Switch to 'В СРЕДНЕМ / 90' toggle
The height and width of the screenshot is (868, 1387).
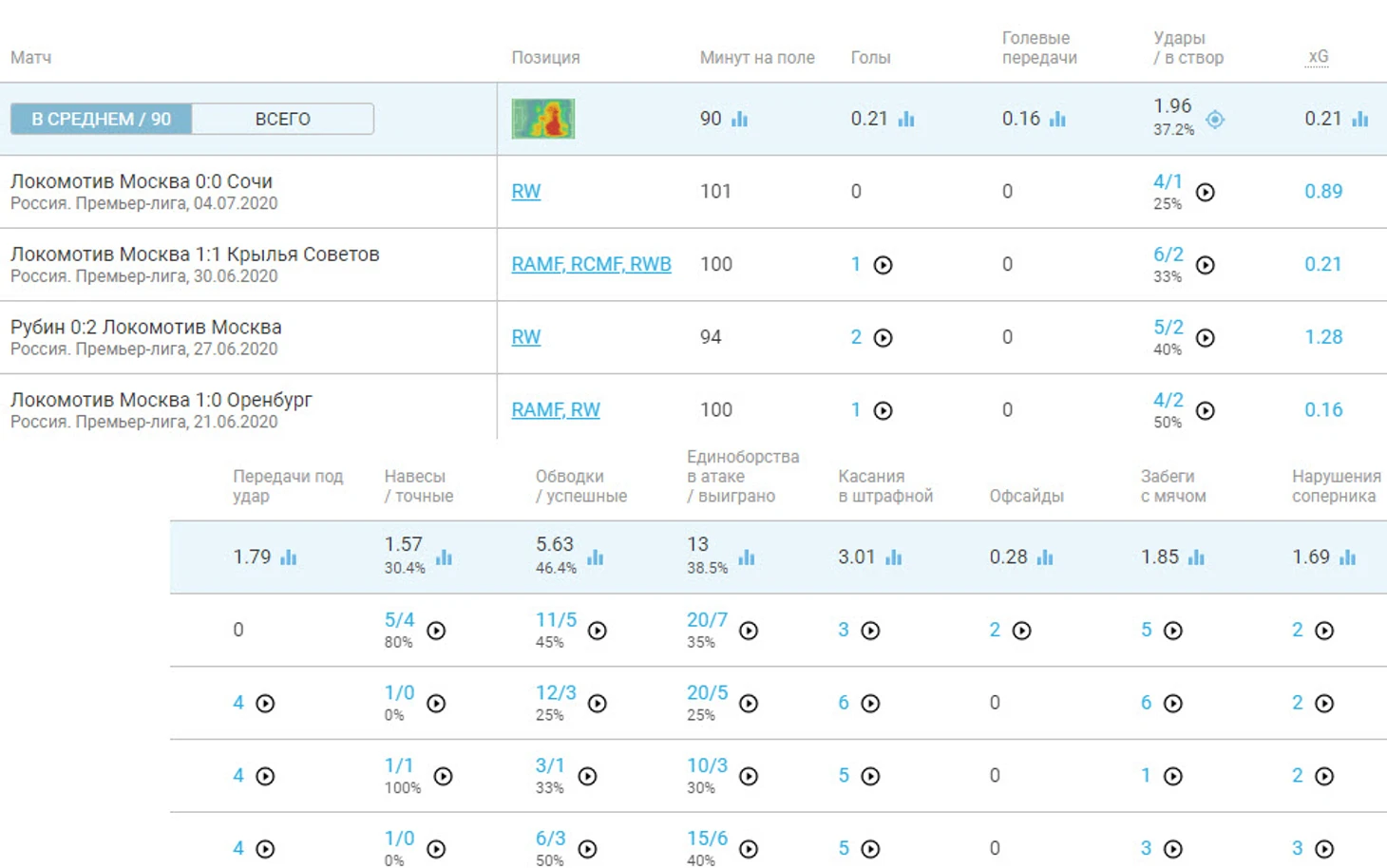coord(101,119)
